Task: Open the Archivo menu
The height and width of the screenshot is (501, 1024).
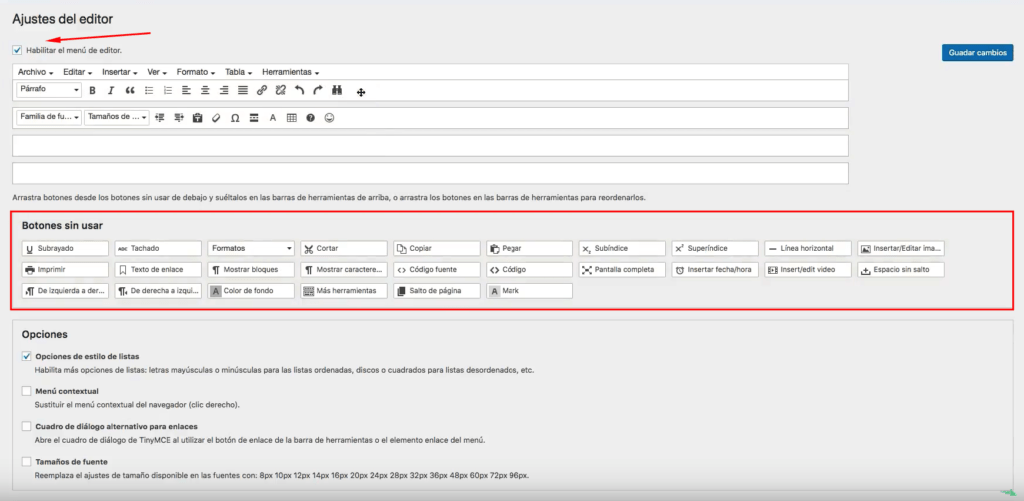Action: pyautogui.click(x=35, y=72)
